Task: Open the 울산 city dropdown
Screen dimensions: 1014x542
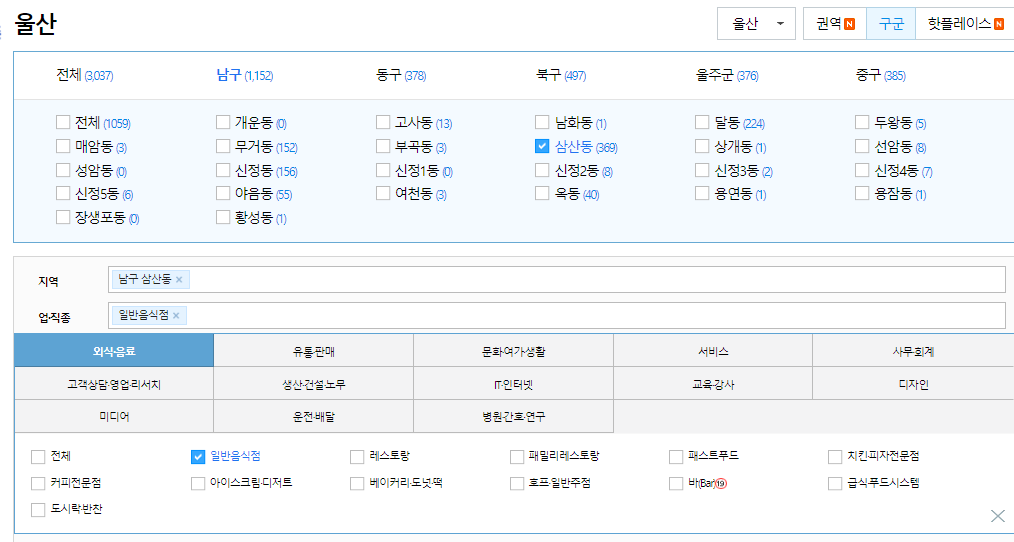Action: pos(756,24)
